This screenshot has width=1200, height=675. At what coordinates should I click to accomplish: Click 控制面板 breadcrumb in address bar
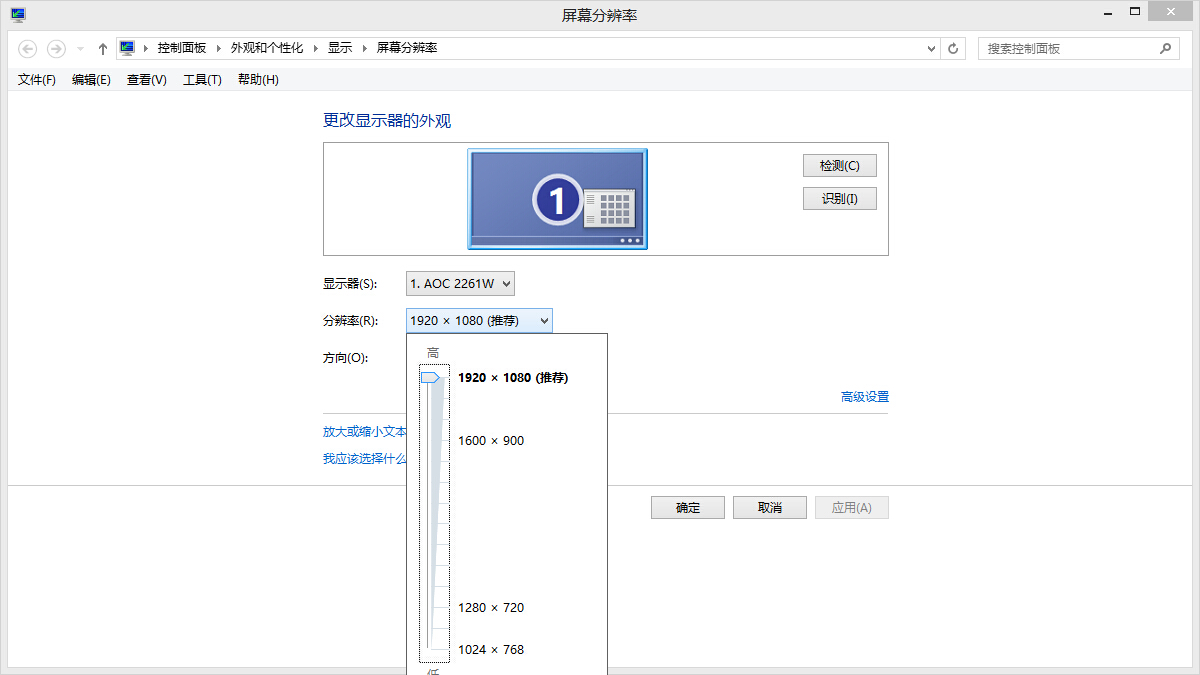tap(181, 48)
